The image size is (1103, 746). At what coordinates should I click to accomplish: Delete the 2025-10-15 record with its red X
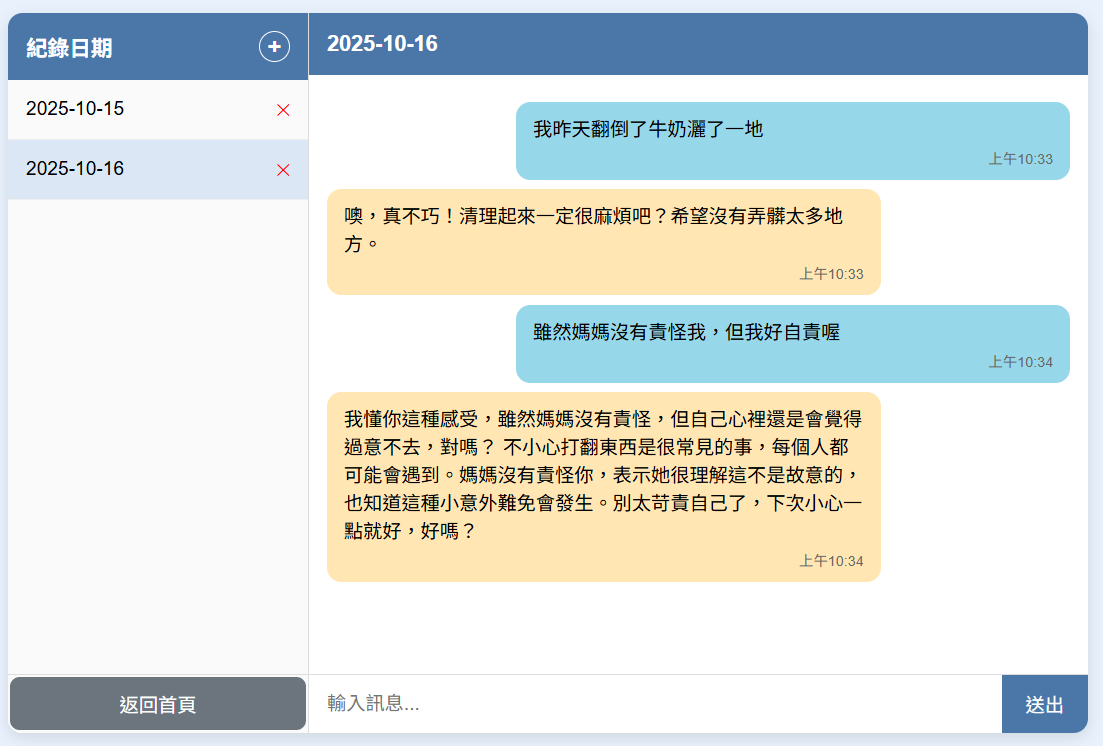[283, 110]
